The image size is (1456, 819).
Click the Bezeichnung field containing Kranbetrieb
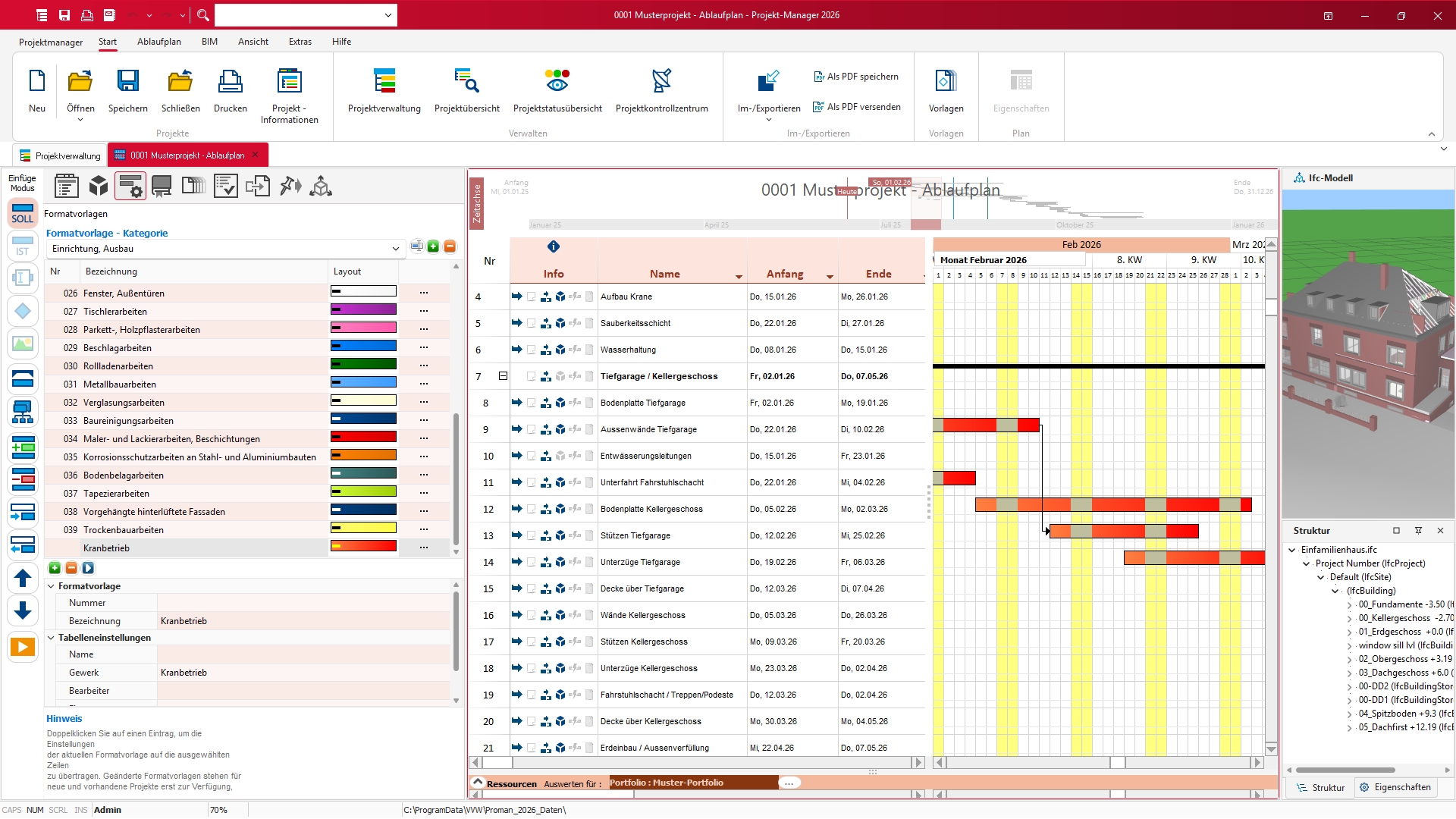pyautogui.click(x=303, y=621)
